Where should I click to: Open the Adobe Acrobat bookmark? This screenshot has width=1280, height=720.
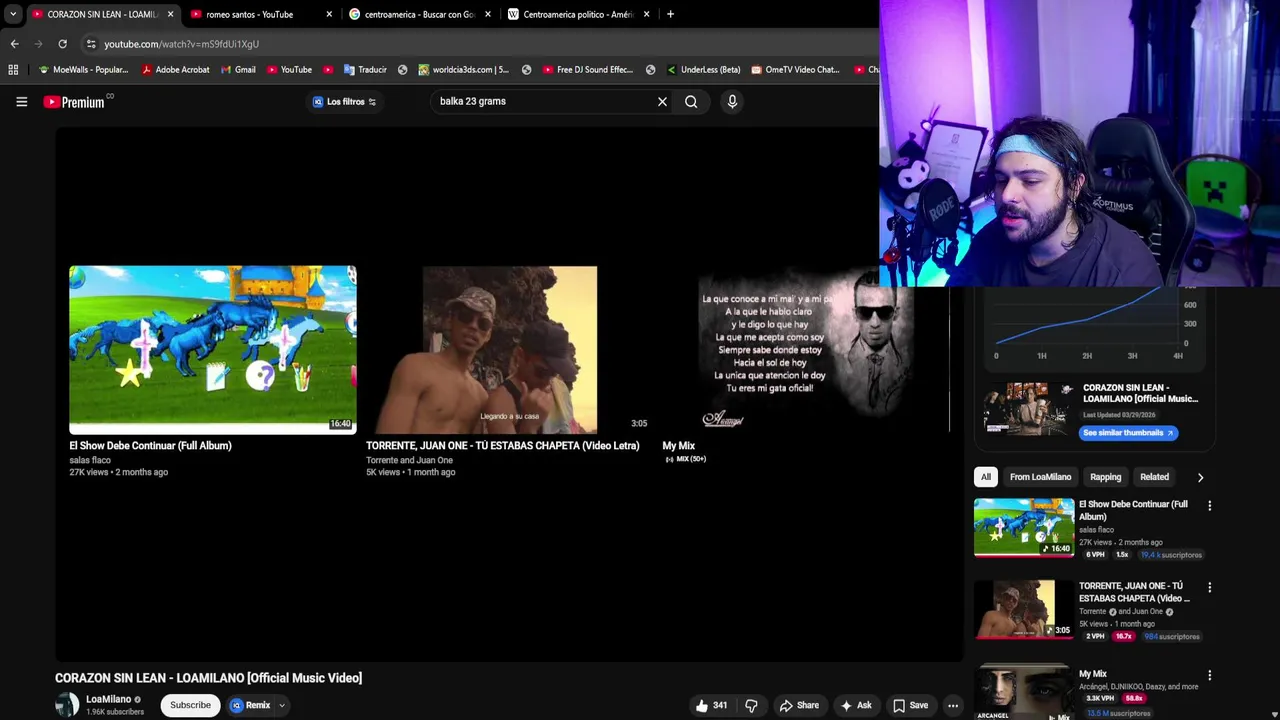coord(176,70)
